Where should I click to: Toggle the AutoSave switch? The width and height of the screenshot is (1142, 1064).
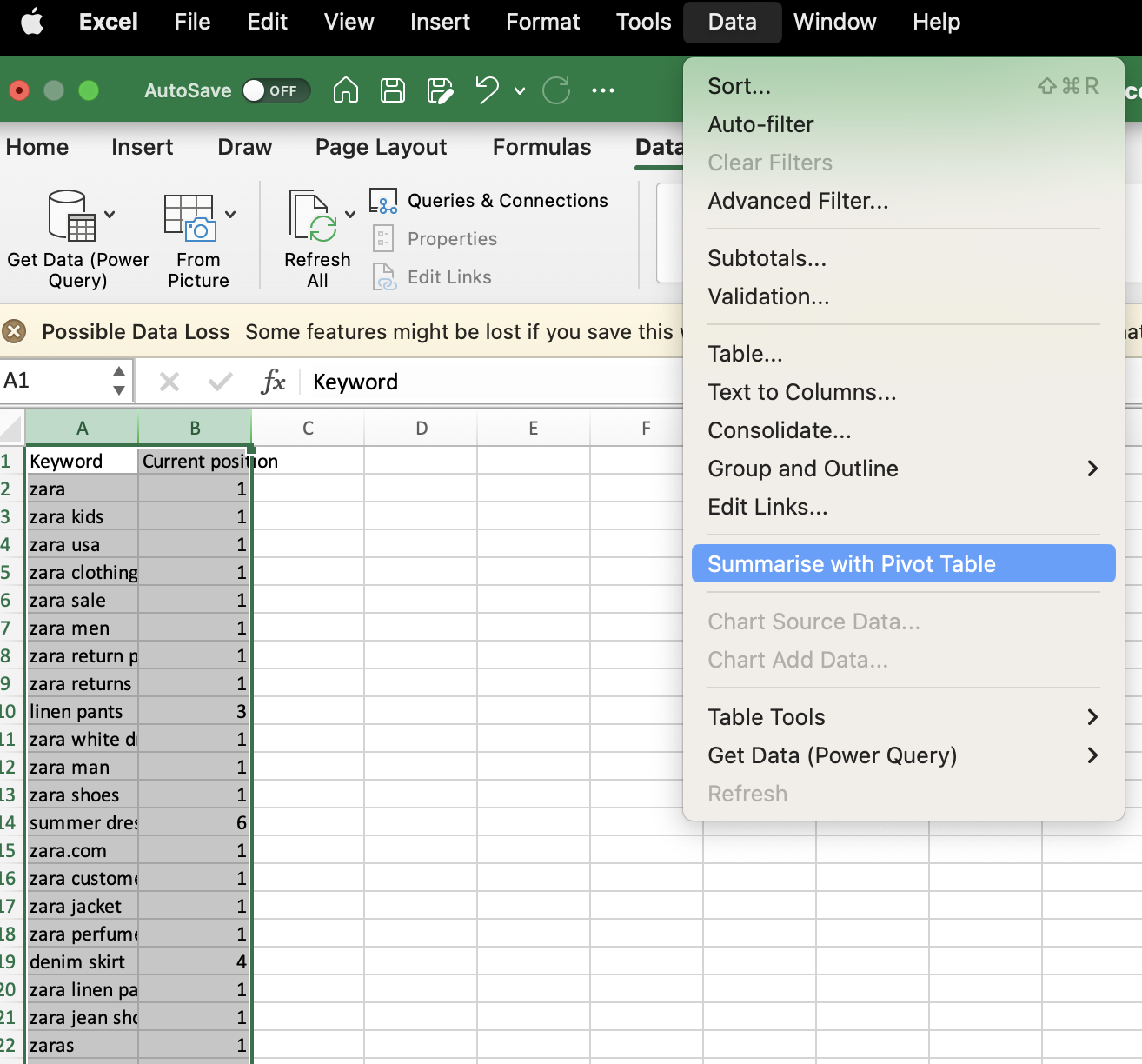[x=276, y=90]
